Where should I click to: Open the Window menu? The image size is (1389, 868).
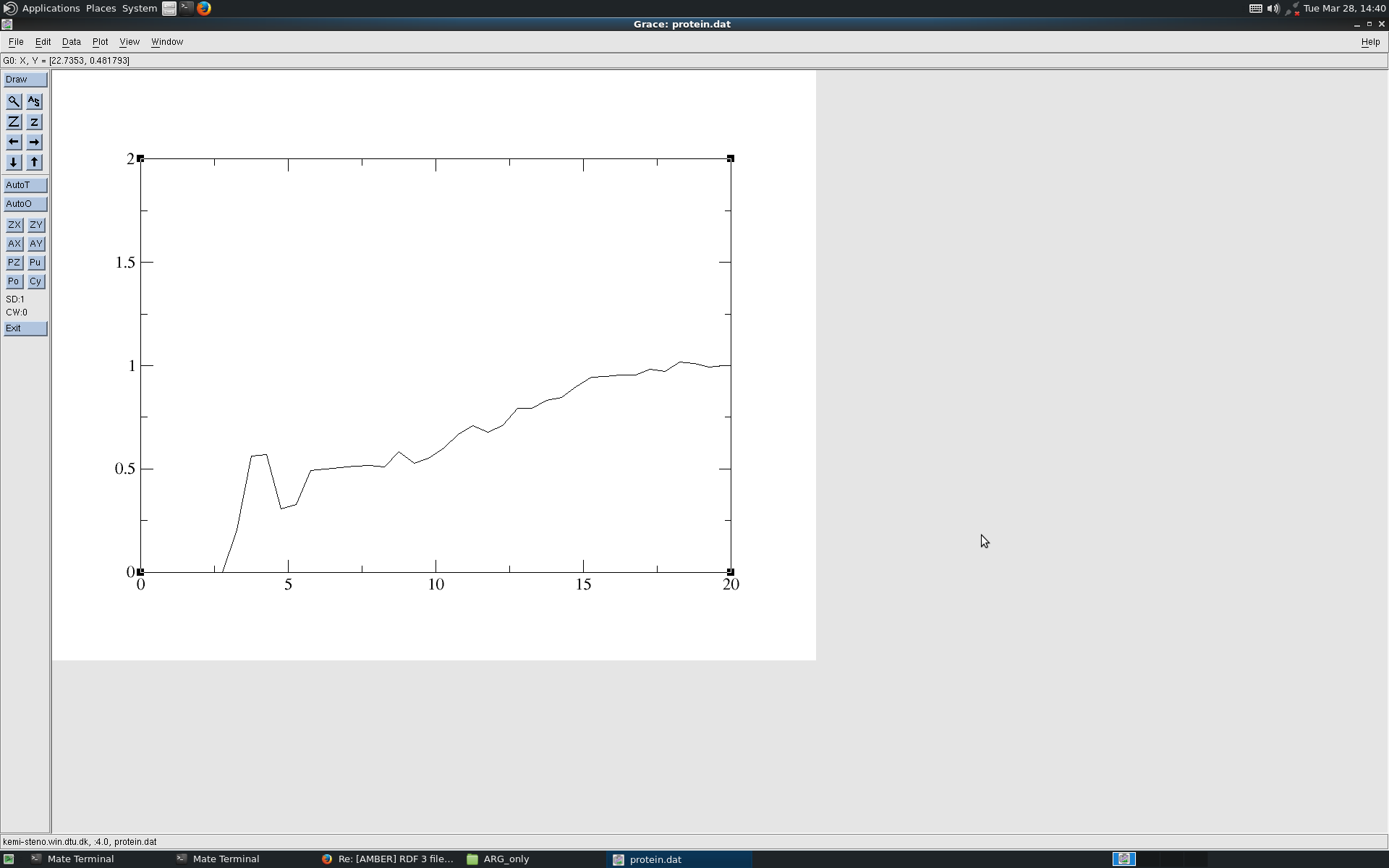(x=166, y=42)
